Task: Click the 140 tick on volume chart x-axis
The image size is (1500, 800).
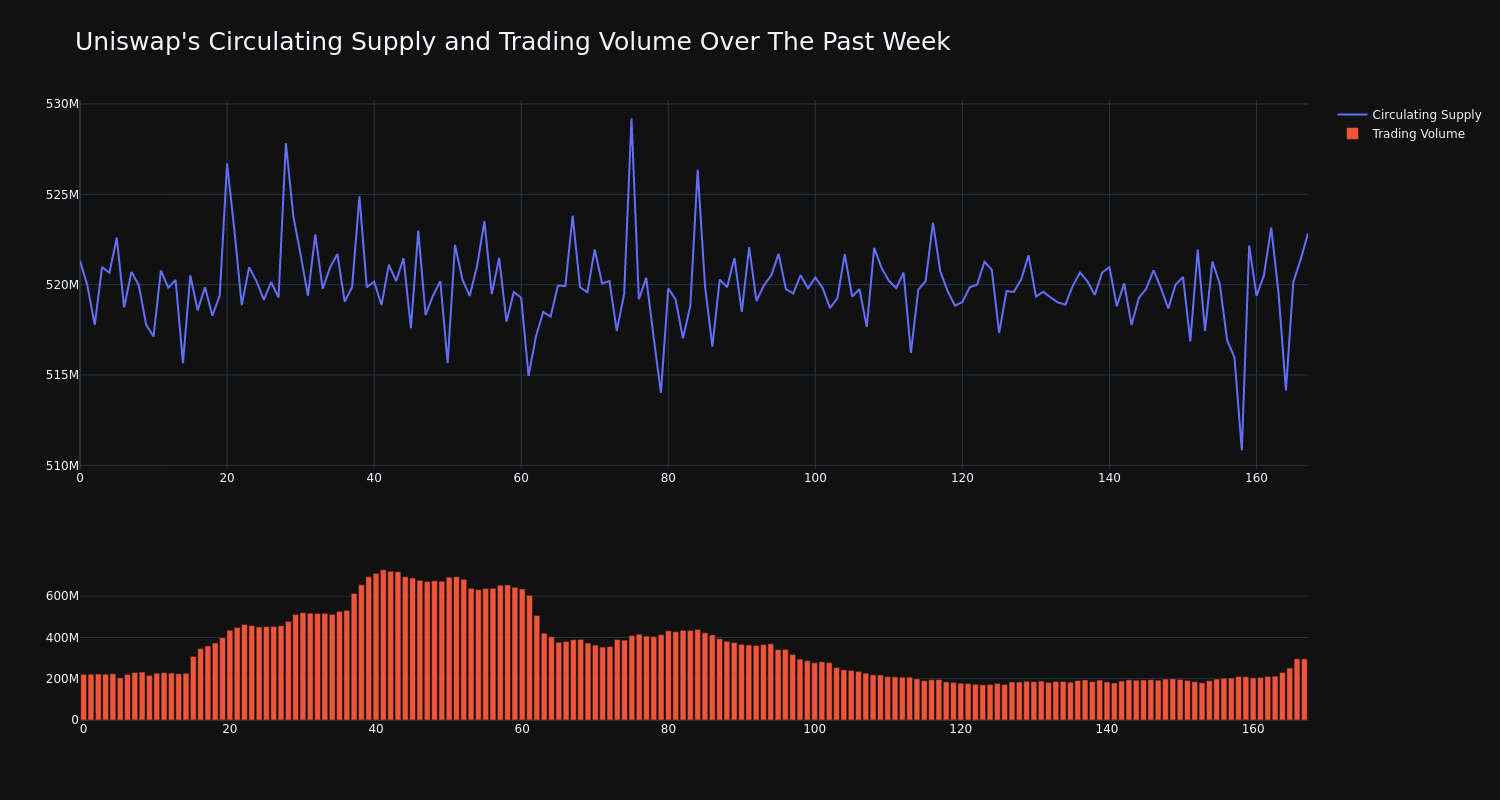Action: point(1107,729)
